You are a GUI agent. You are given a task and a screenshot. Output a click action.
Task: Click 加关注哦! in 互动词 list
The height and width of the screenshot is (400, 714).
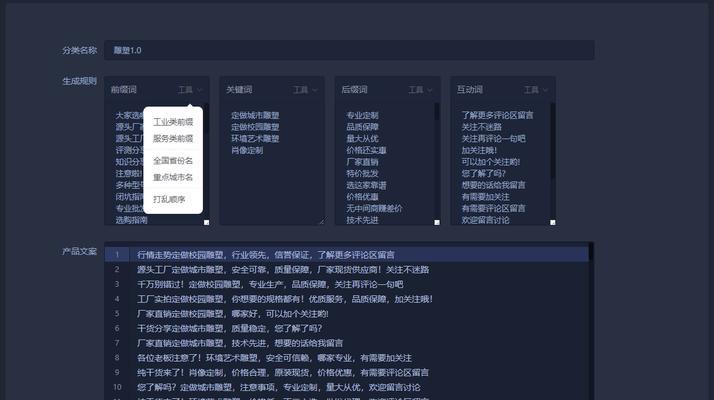[479, 150]
